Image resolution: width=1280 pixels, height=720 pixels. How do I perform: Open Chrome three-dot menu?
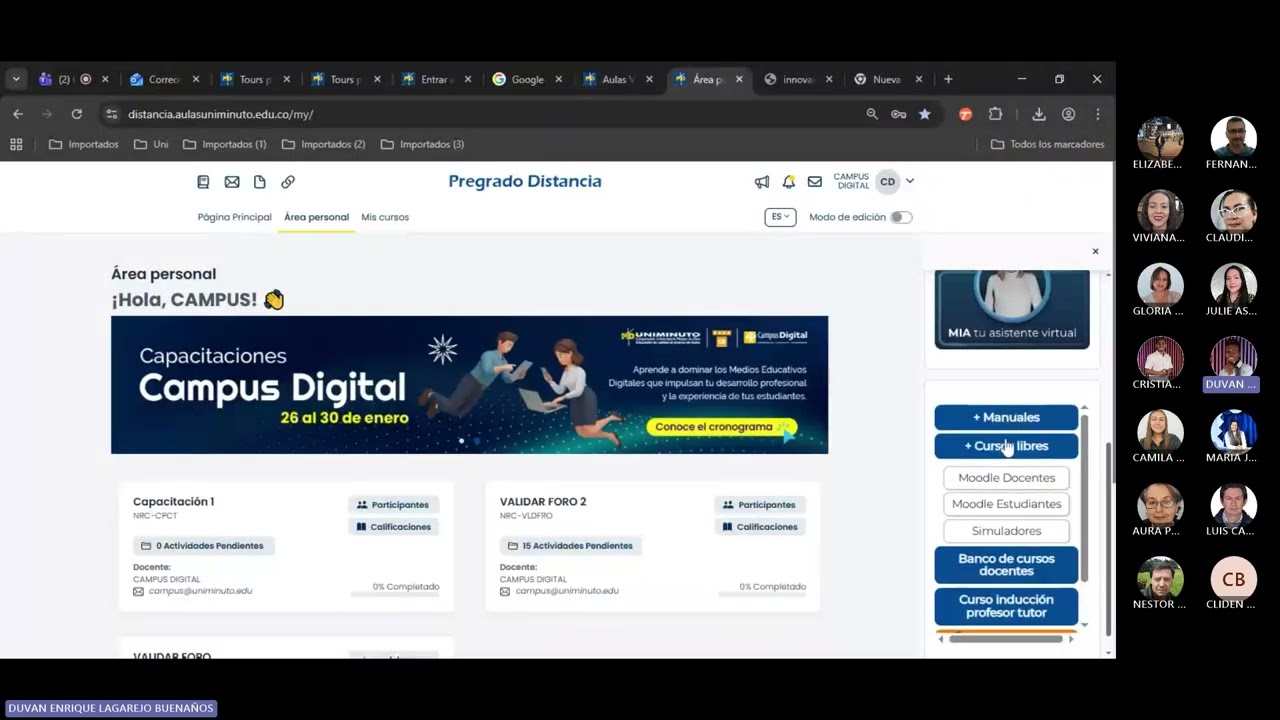(1097, 114)
